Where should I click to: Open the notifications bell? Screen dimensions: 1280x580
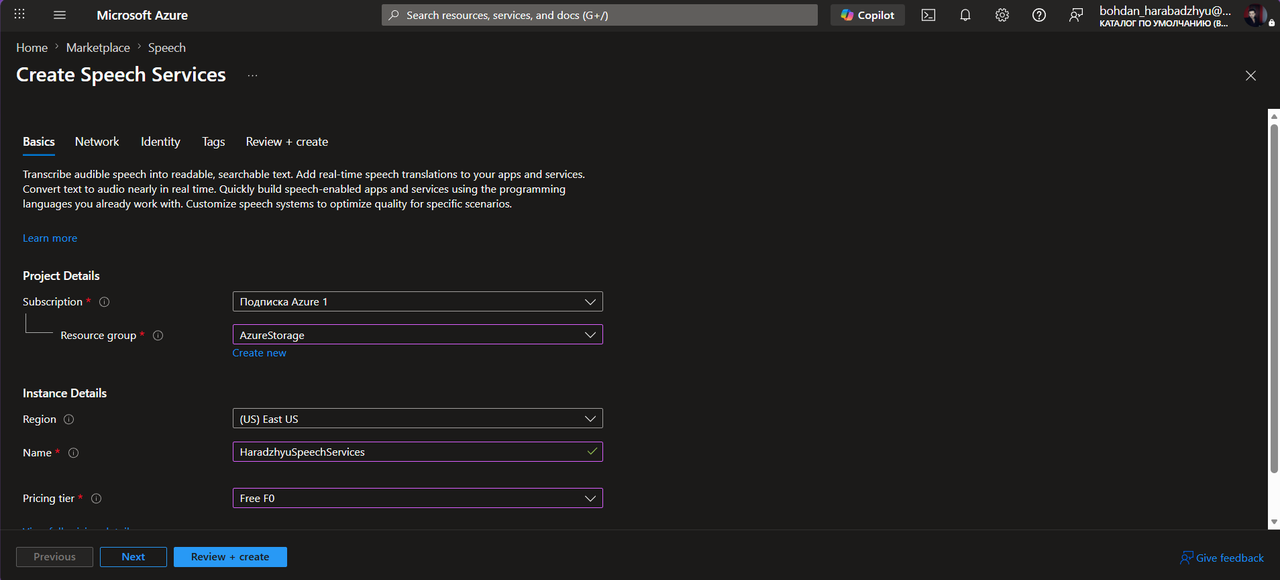click(965, 15)
